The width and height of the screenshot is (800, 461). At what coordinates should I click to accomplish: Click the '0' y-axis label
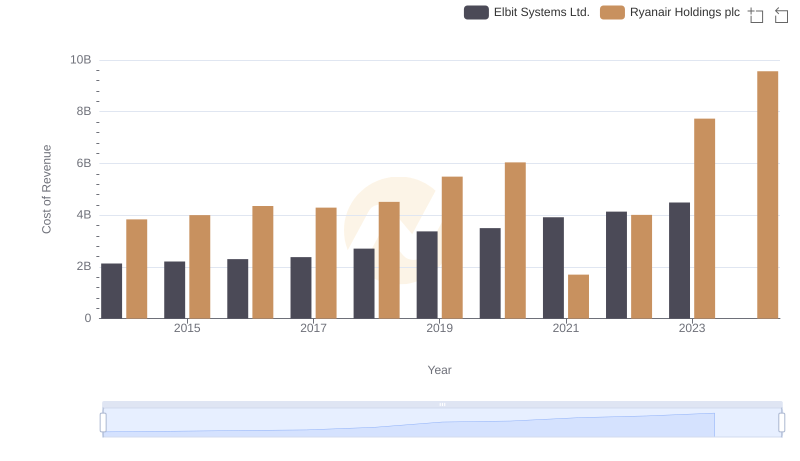[x=88, y=318]
